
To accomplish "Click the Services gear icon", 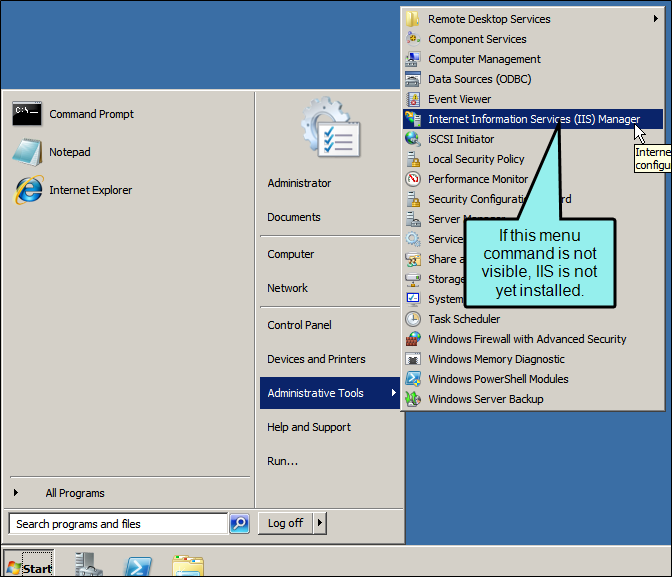I will coord(413,239).
